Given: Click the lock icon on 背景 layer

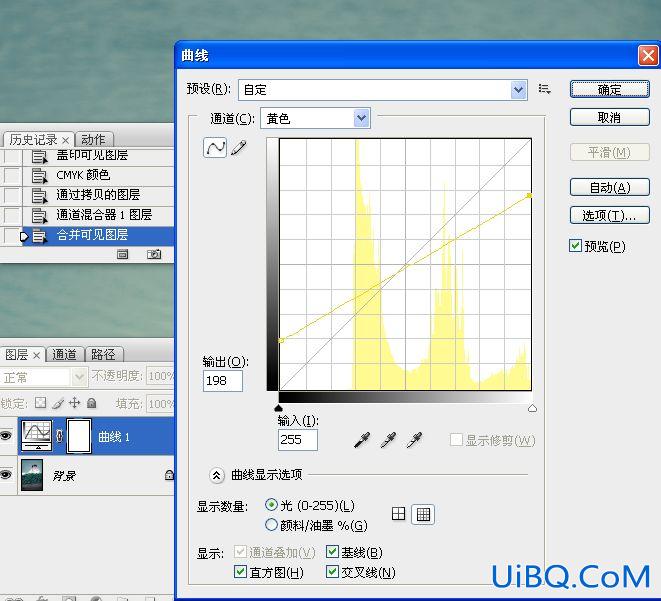Looking at the screenshot, I should click(169, 475).
